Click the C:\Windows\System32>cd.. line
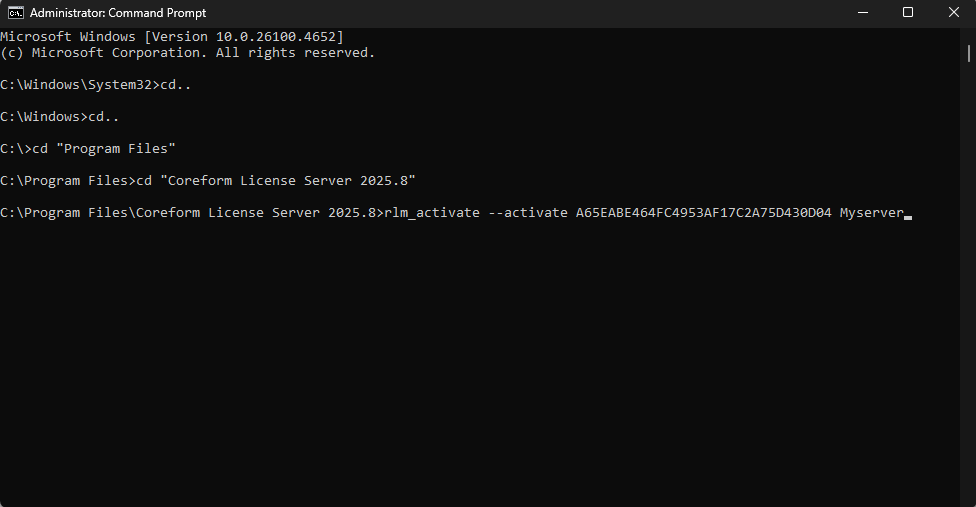The image size is (976, 507). [95, 85]
